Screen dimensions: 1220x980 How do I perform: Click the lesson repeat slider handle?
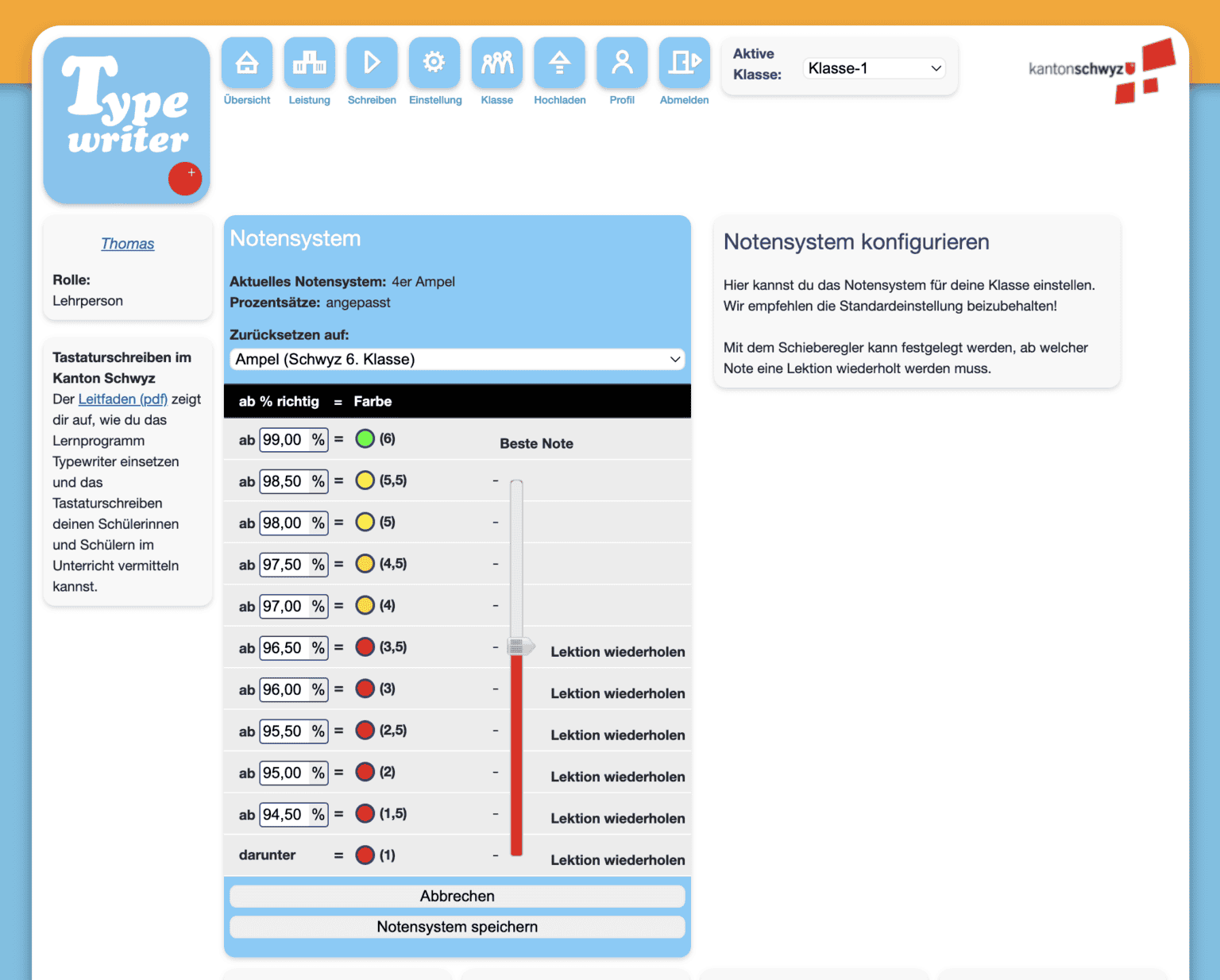(x=519, y=646)
